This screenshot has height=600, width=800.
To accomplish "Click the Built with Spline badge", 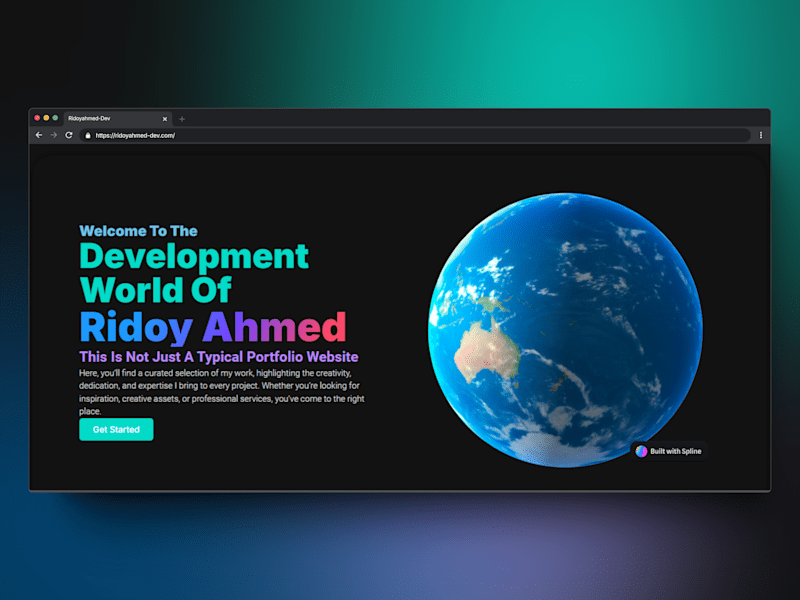I will [669, 451].
